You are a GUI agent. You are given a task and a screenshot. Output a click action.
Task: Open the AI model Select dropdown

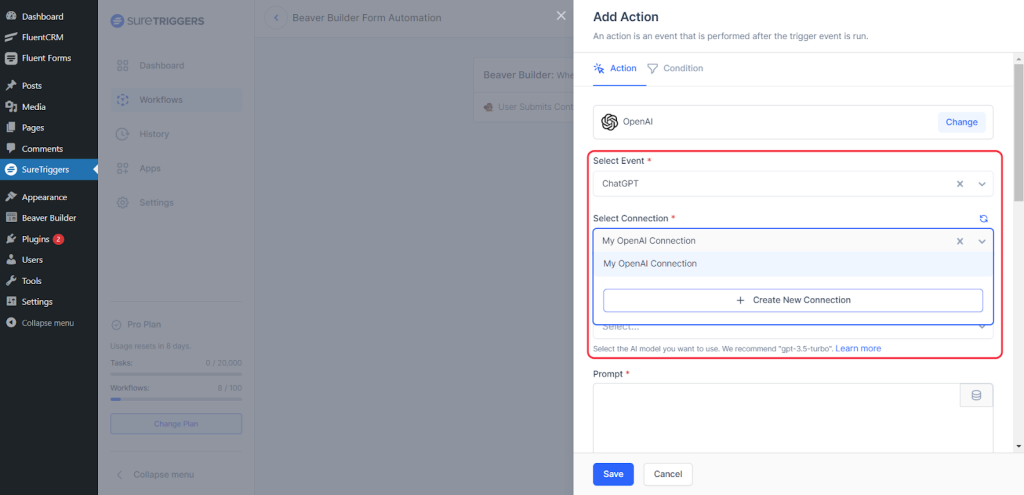coord(982,326)
